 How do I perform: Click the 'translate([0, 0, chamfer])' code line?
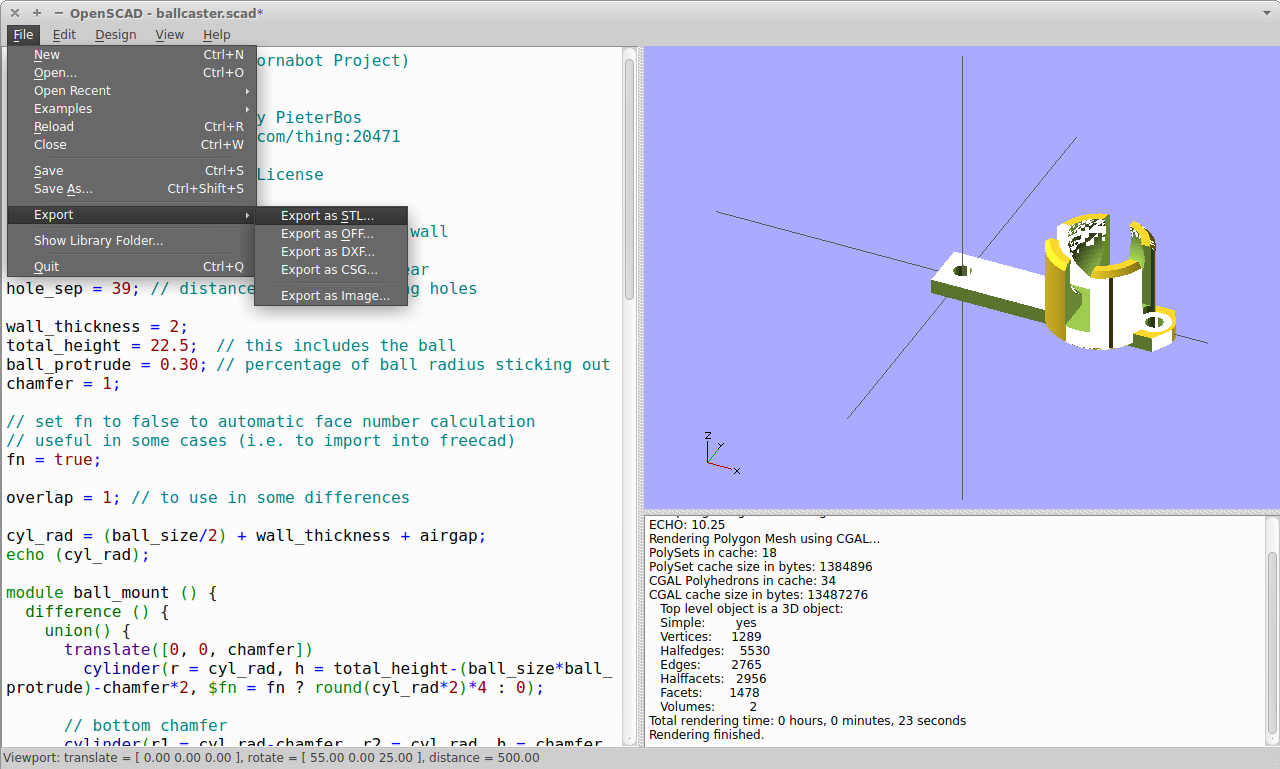[x=189, y=650]
